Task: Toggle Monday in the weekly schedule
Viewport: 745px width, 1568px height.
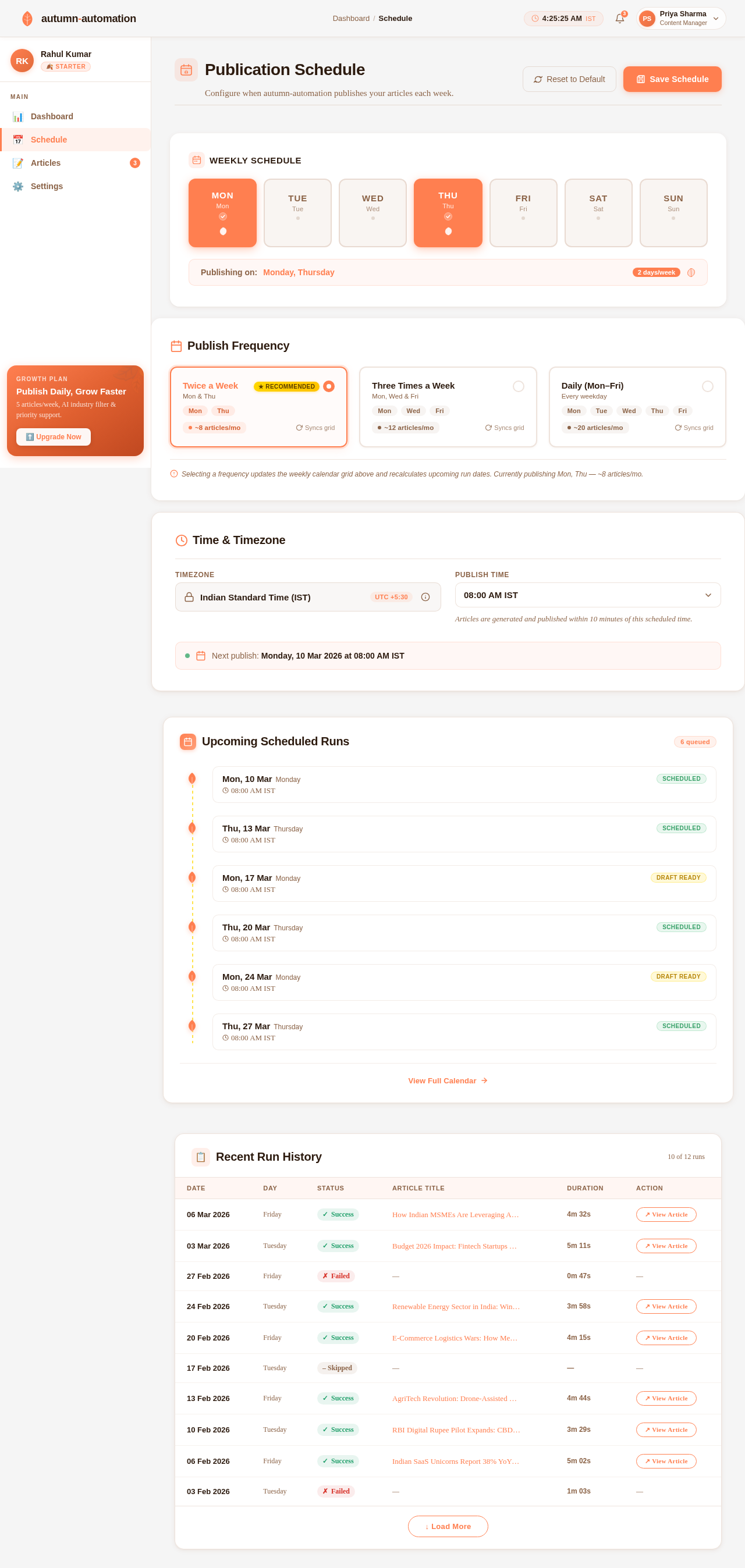Action: [222, 213]
